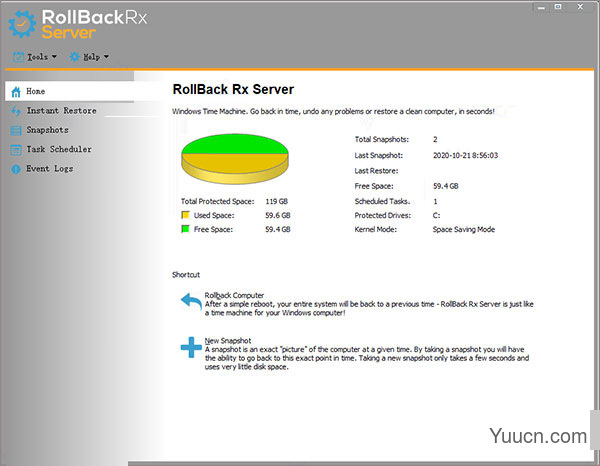Switch to Snapshots page

coord(47,130)
